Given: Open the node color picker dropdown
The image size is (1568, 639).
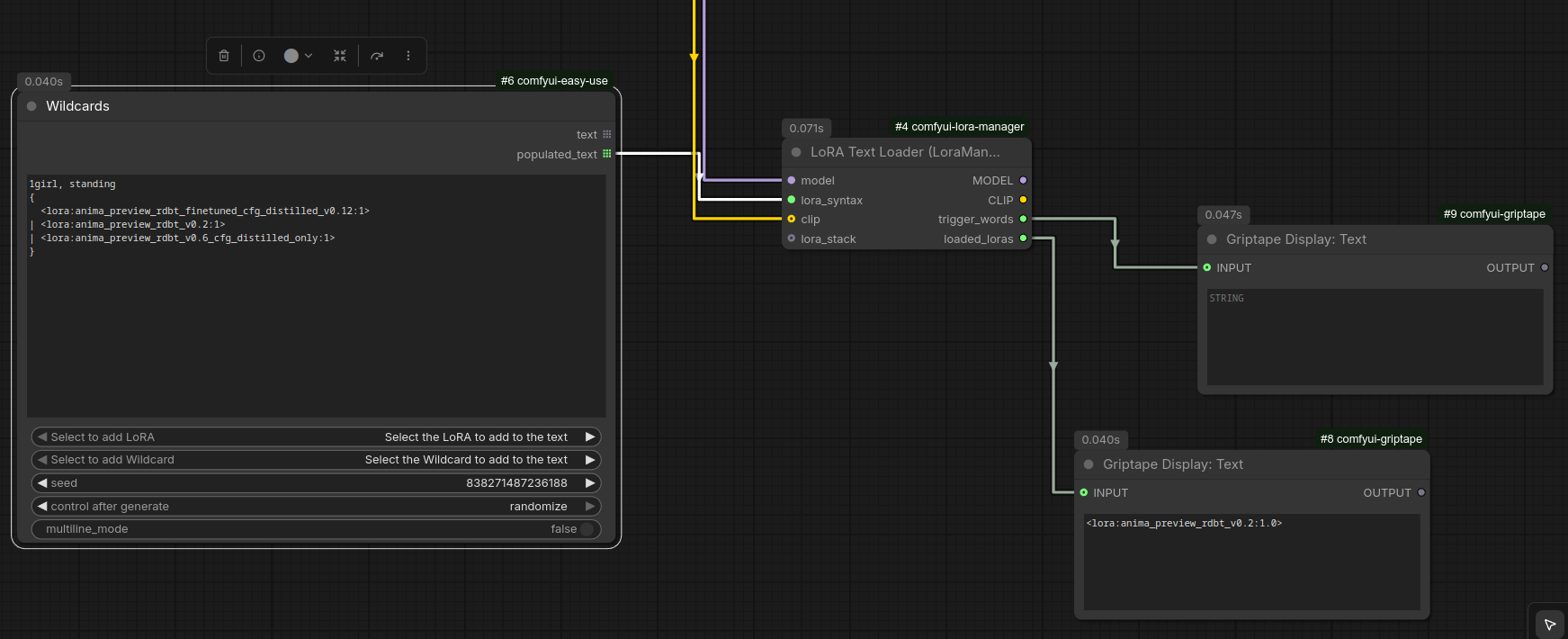Looking at the screenshot, I should (x=298, y=56).
